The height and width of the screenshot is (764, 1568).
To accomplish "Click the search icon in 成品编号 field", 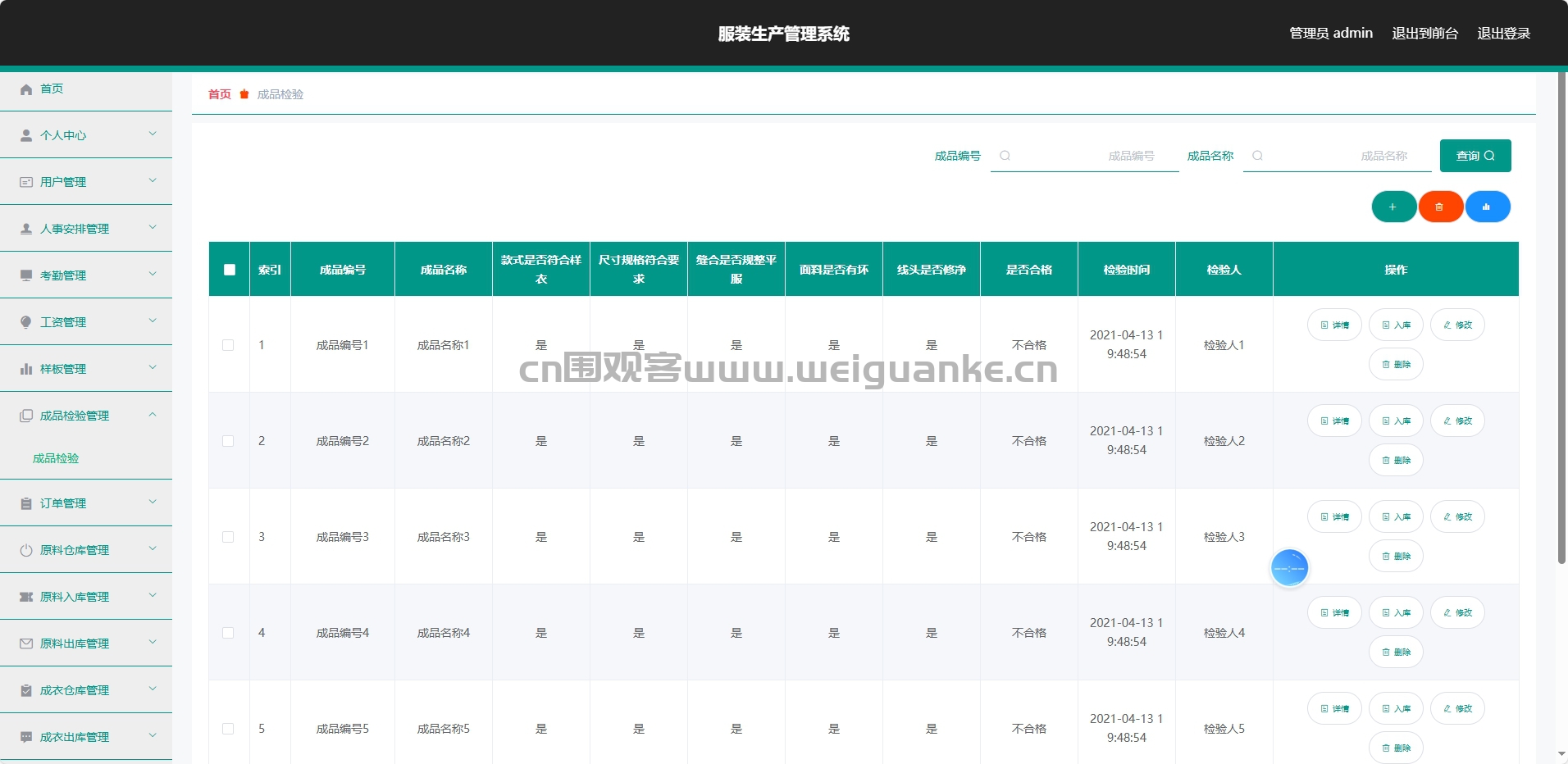I will click(1005, 156).
